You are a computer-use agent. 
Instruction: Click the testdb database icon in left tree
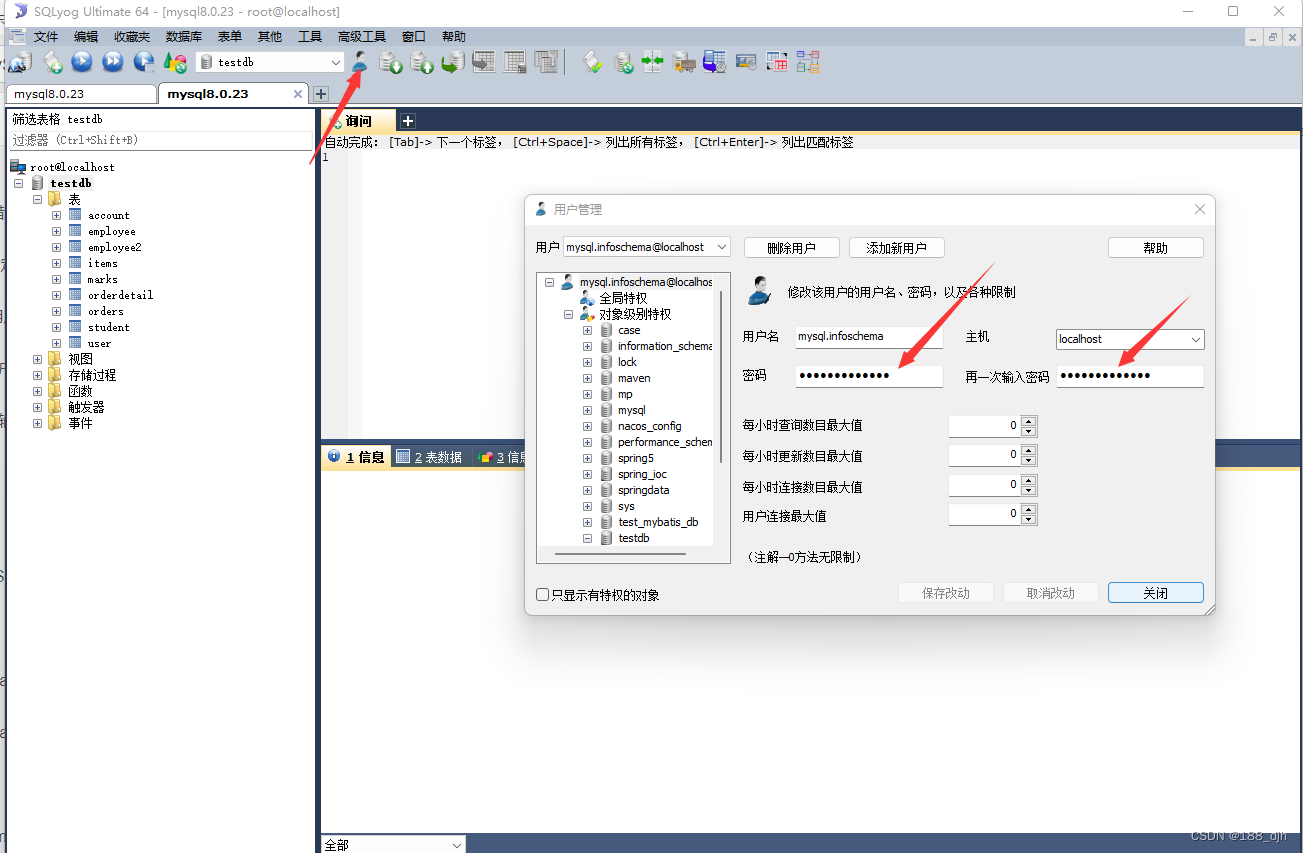[38, 183]
